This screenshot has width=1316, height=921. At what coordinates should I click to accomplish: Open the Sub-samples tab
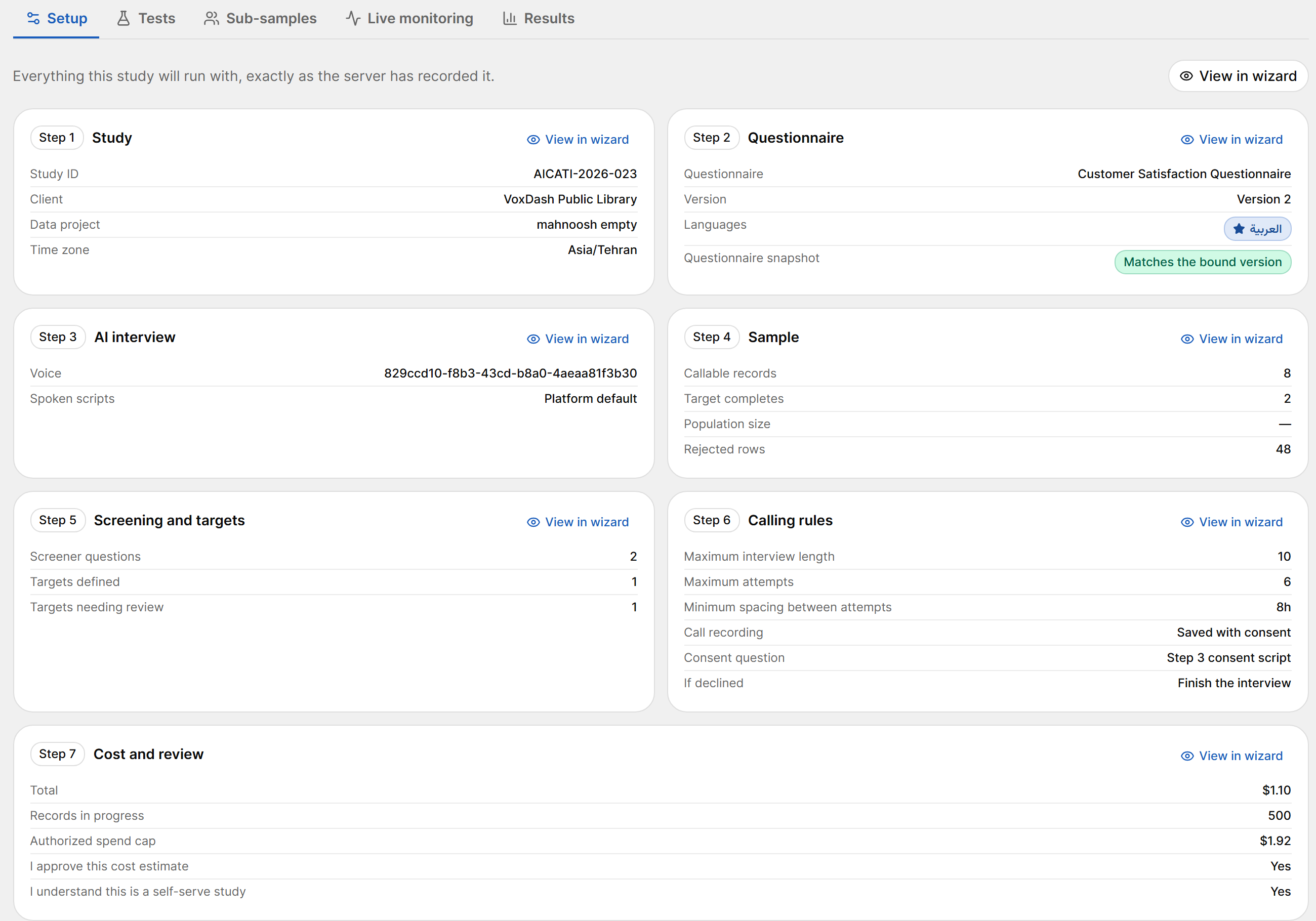coord(260,18)
